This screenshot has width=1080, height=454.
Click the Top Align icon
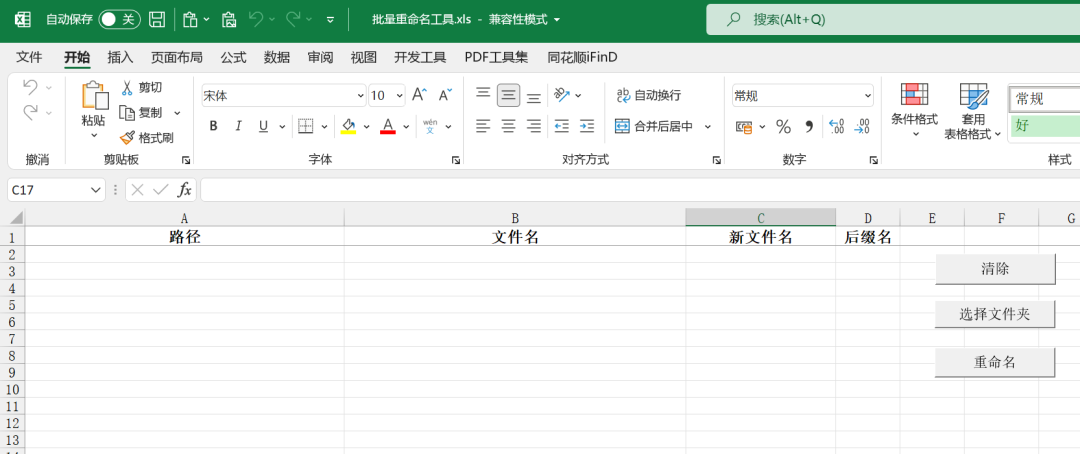click(x=484, y=95)
